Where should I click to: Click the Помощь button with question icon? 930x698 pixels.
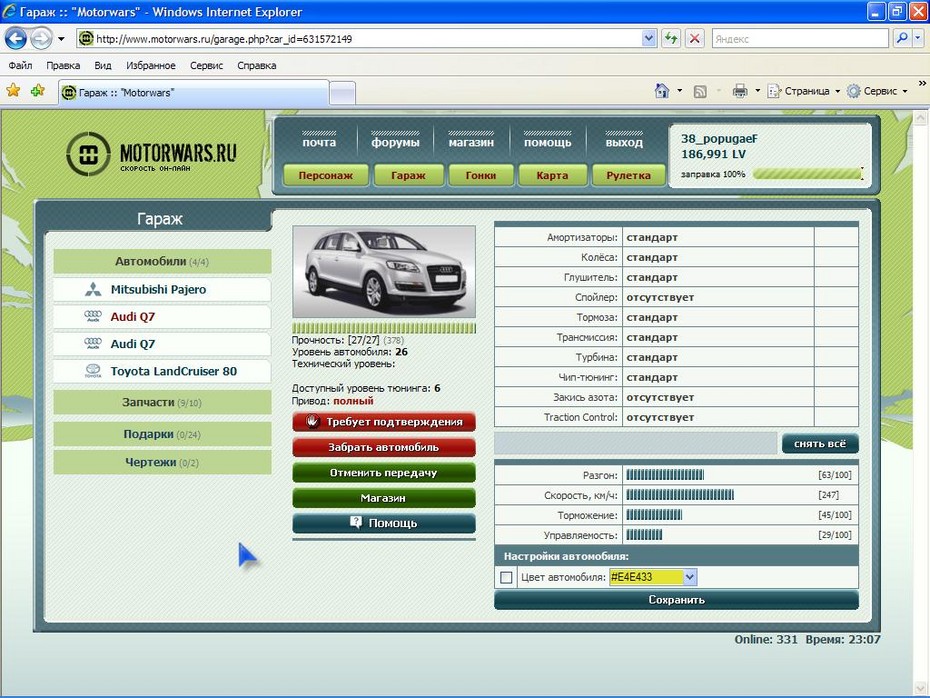tap(384, 523)
